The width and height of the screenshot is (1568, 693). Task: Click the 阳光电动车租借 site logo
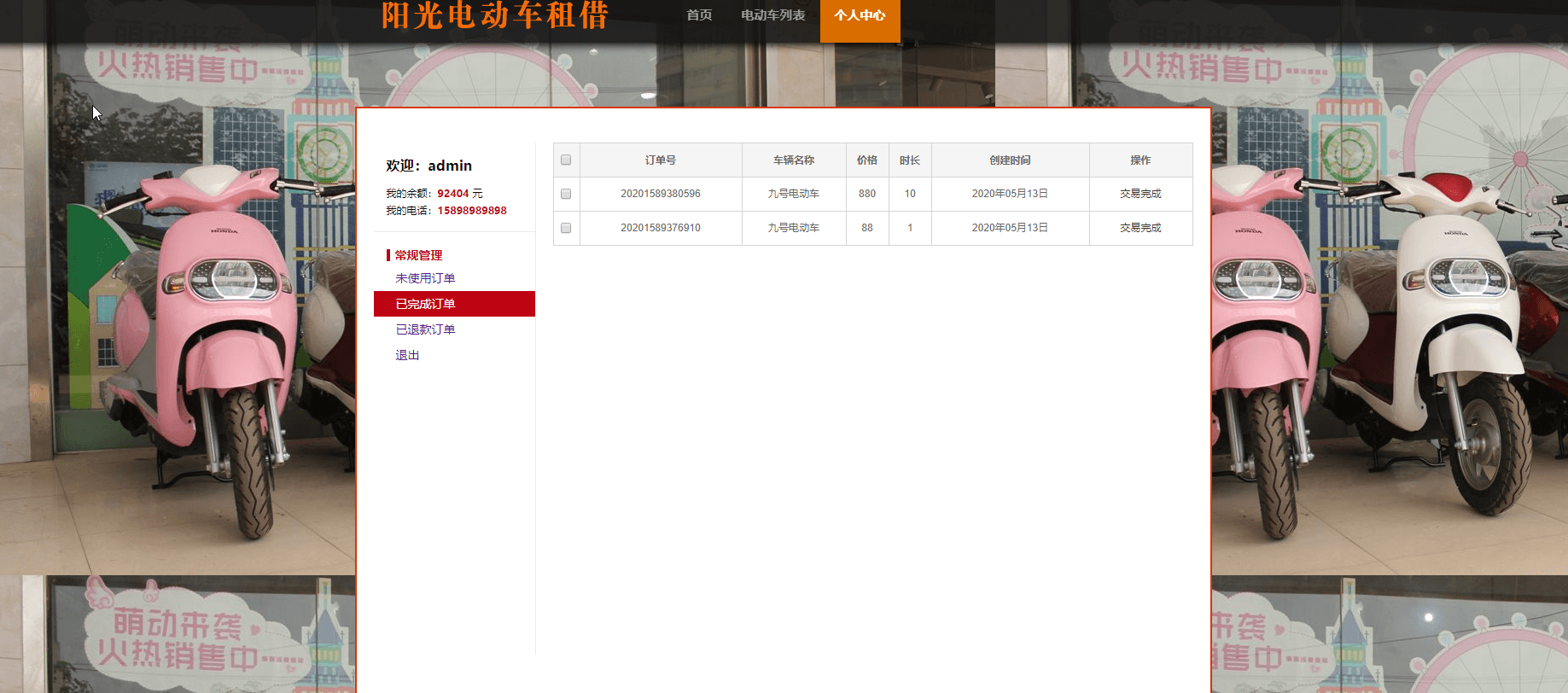pyautogui.click(x=495, y=15)
